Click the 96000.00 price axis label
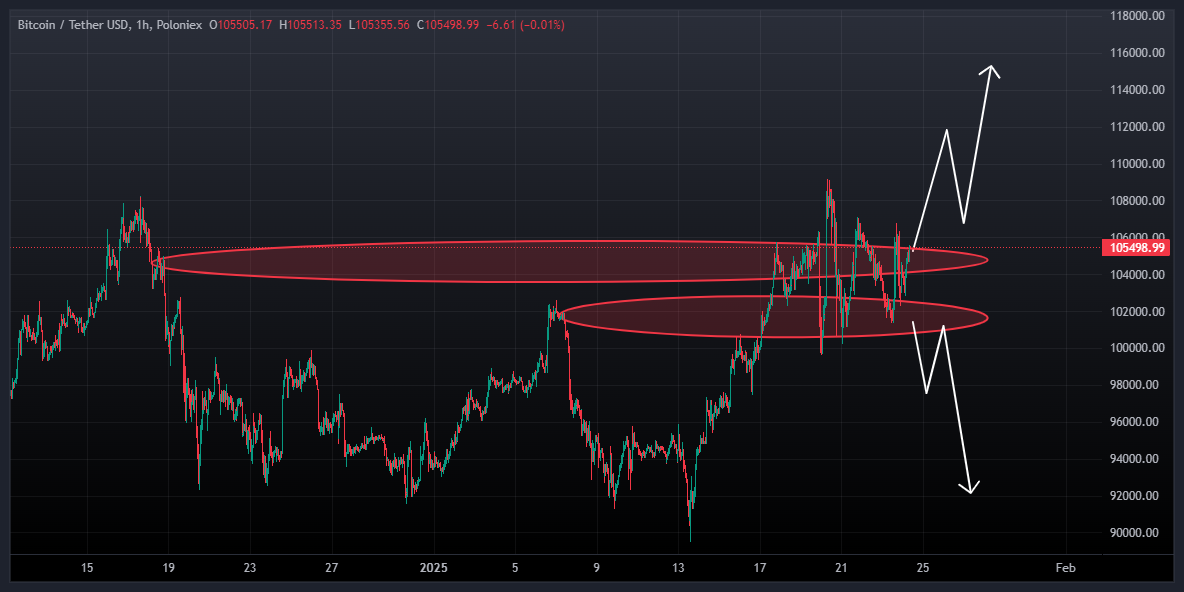Image resolution: width=1184 pixels, height=592 pixels. click(x=1135, y=422)
